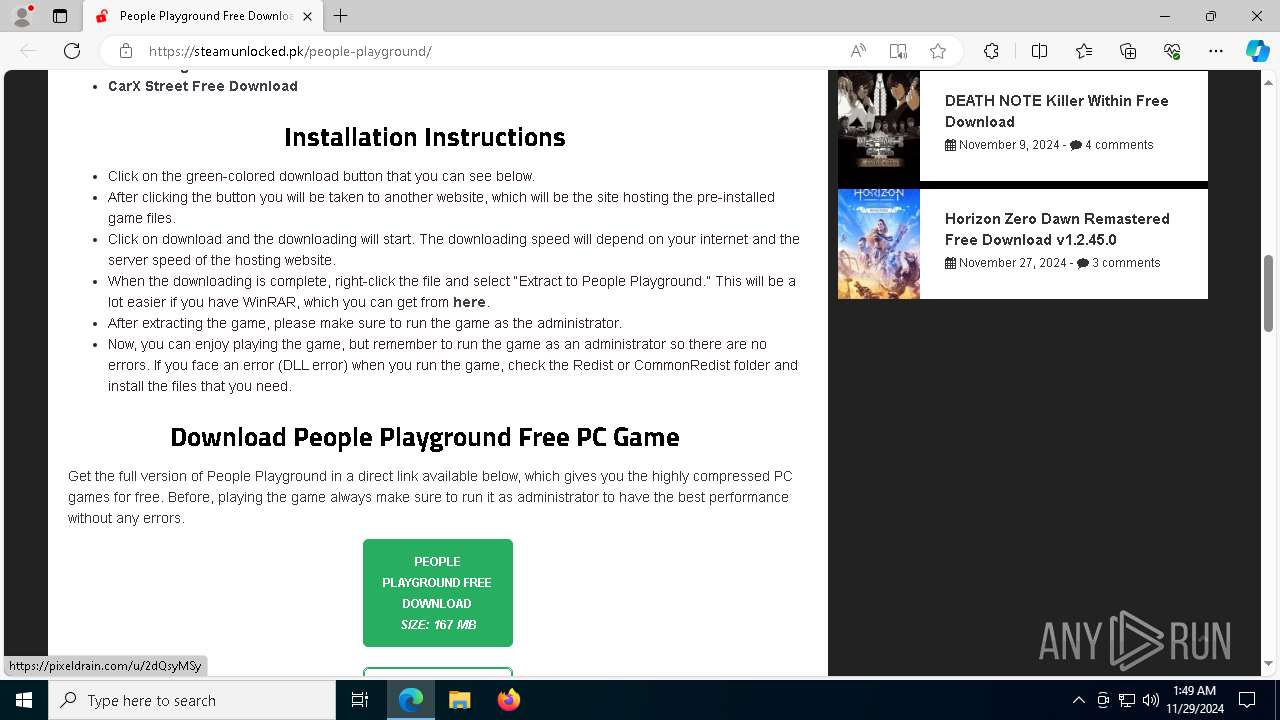Go back to the previous page

[28, 51]
